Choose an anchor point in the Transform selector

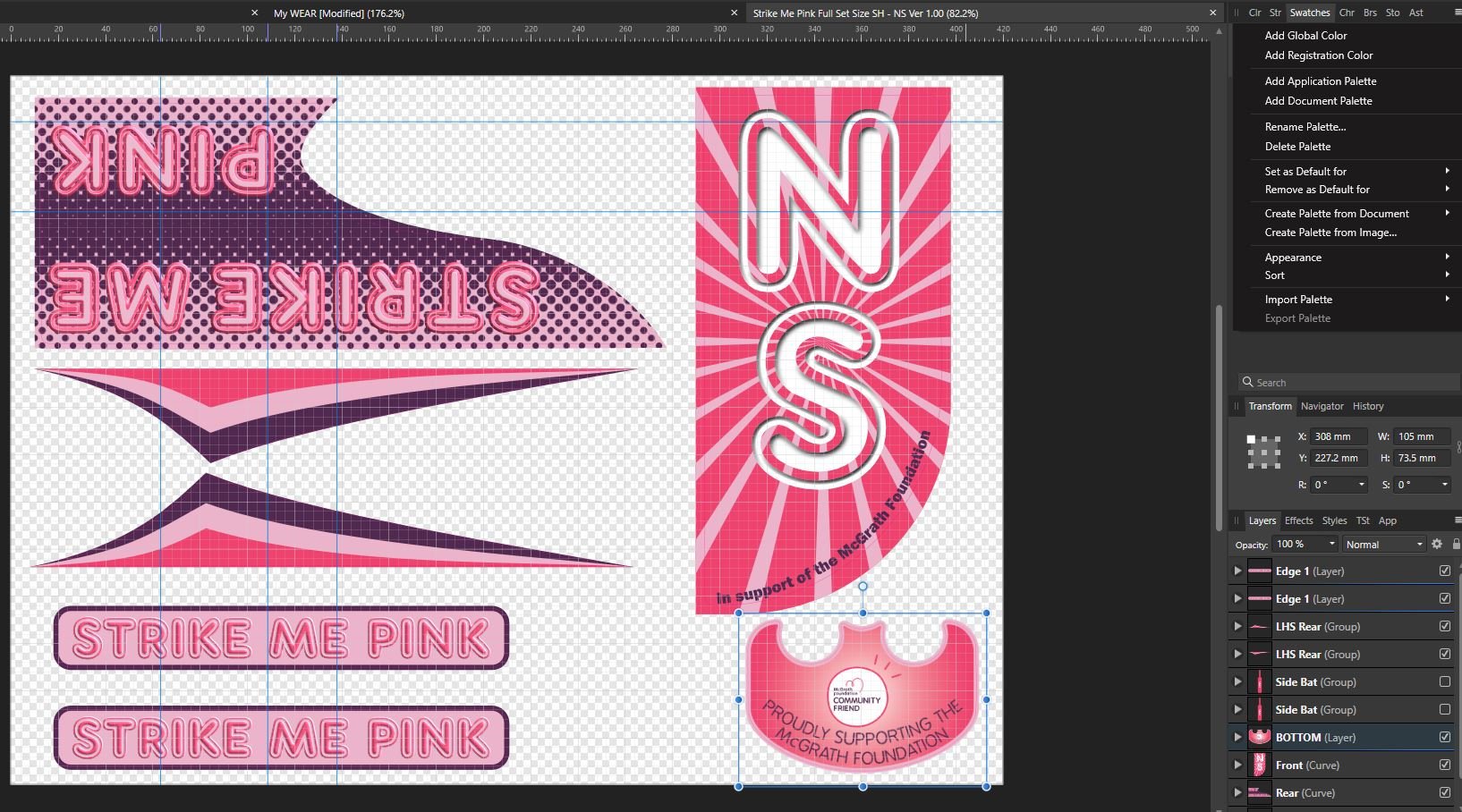1264,452
